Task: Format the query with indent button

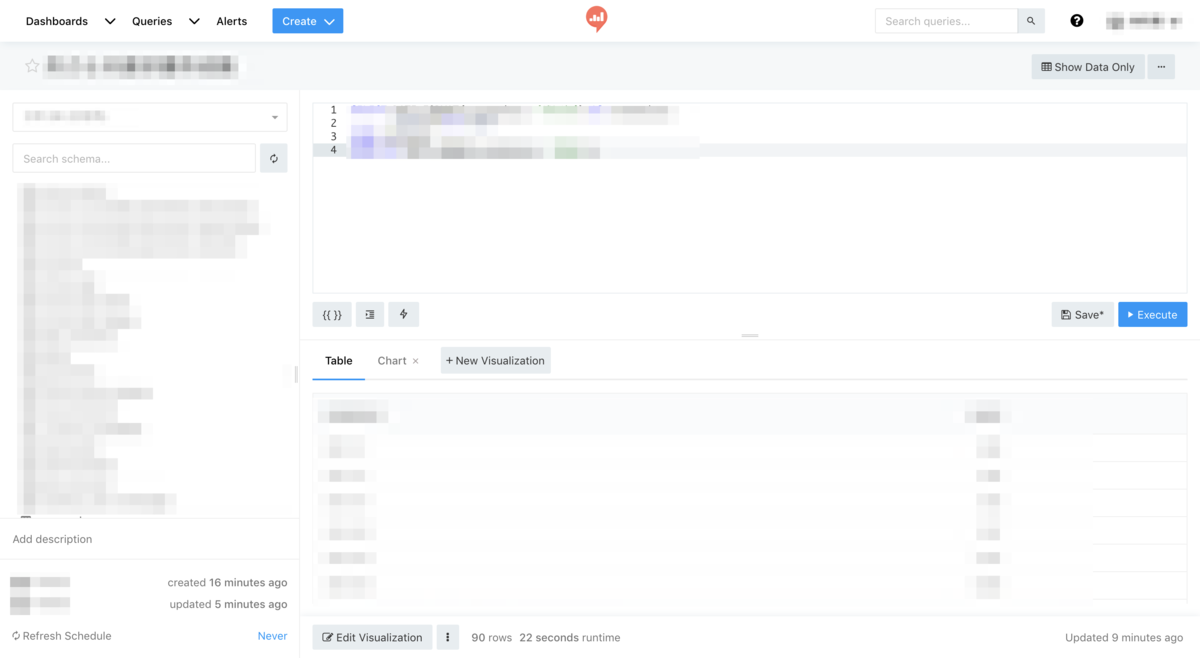Action: tap(370, 315)
